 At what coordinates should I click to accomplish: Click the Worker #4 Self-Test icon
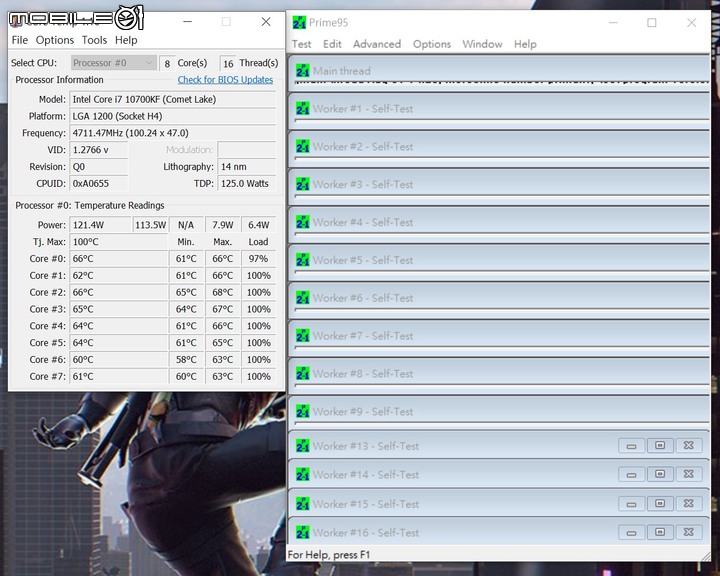(303, 222)
